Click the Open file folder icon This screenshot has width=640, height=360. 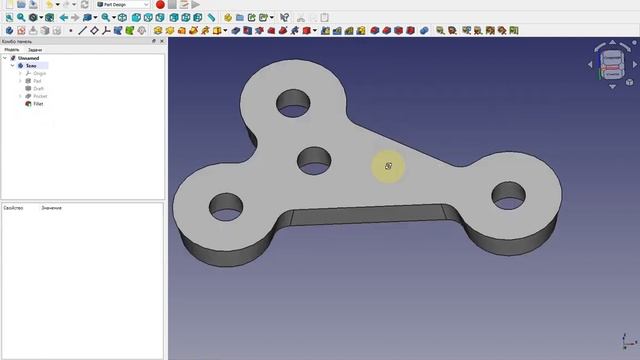(x=21, y=4)
